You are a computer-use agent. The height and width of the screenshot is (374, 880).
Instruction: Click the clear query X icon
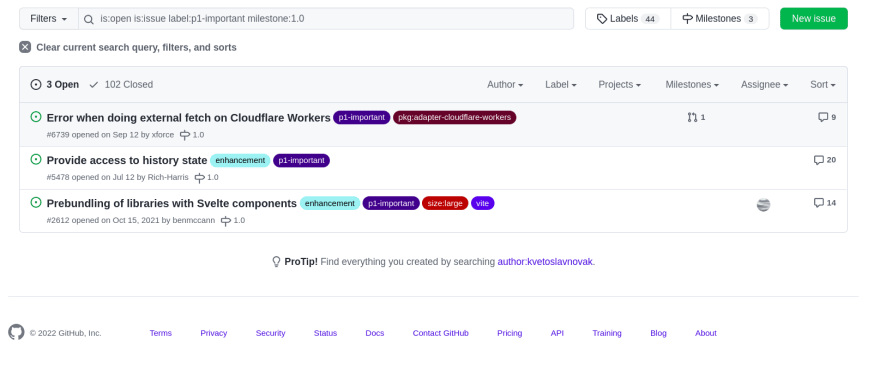pyautogui.click(x=25, y=47)
